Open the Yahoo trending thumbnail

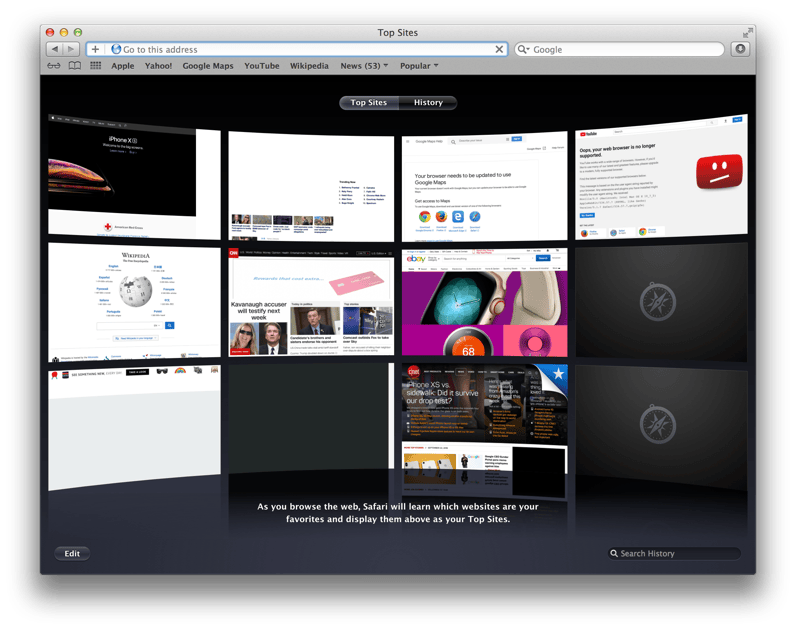click(x=311, y=186)
